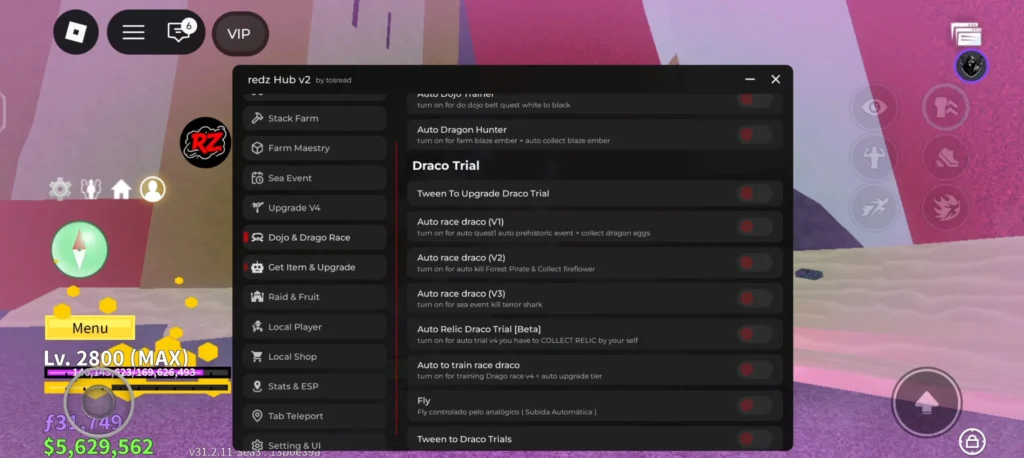
Task: Enable Auto race draco (V3) switch
Action: [x=754, y=299]
